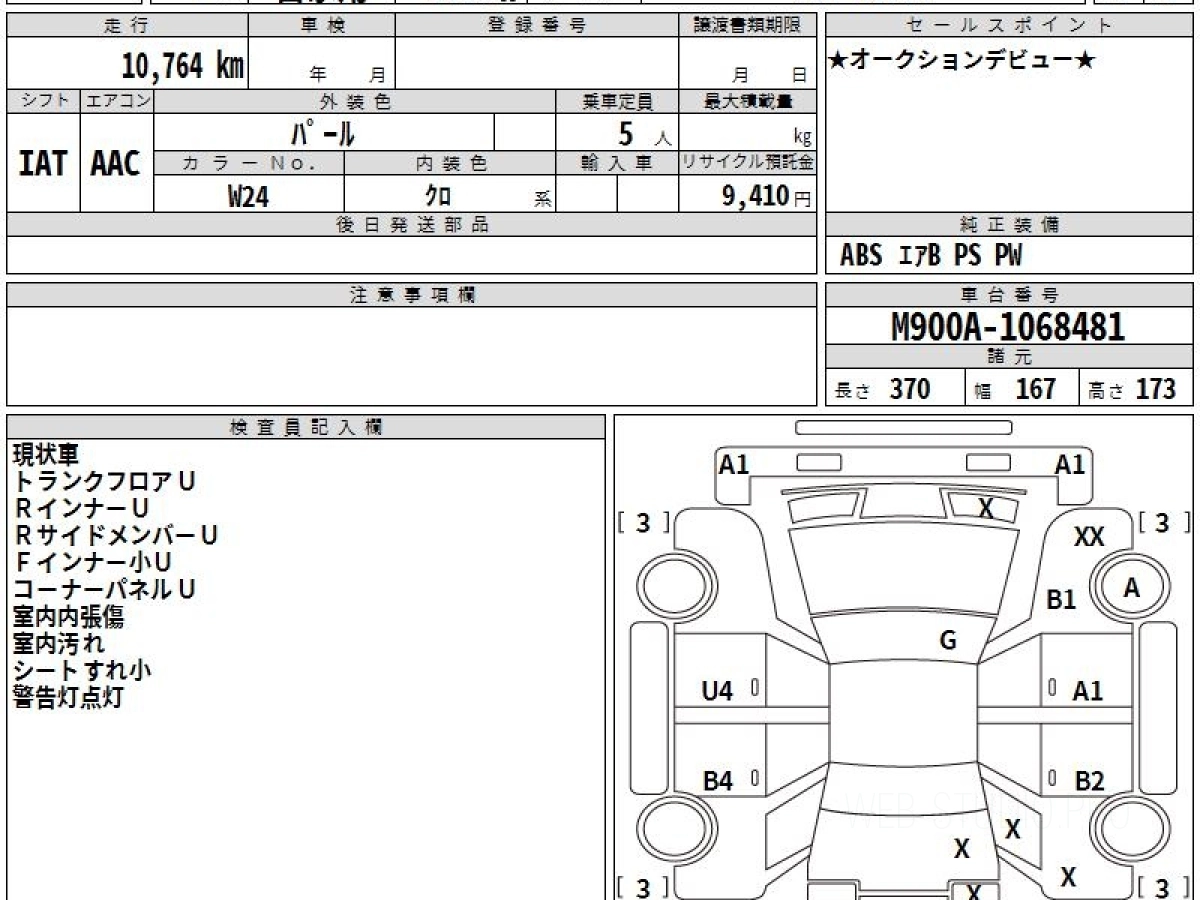Click the wheel circle marked A
This screenshot has width=1200, height=900.
click(1131, 589)
